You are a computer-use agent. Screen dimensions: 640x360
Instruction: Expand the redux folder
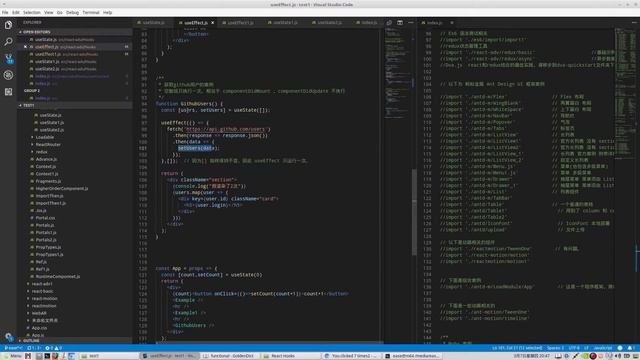coord(42,152)
